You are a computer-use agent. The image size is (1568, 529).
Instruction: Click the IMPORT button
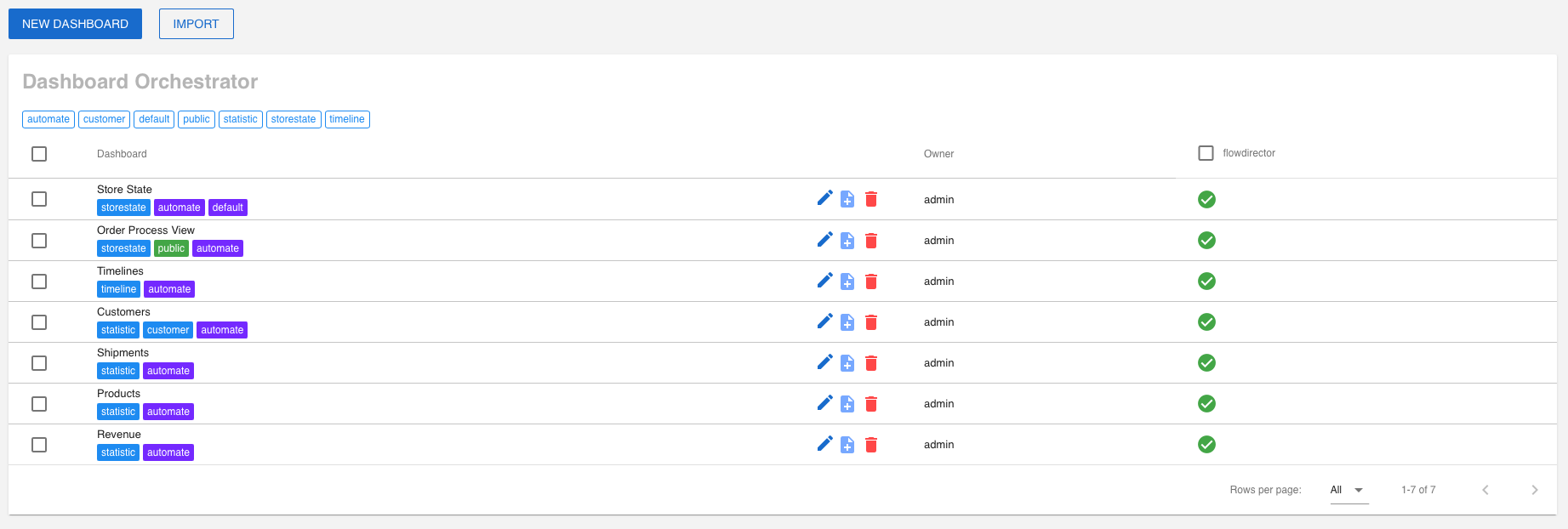196,24
